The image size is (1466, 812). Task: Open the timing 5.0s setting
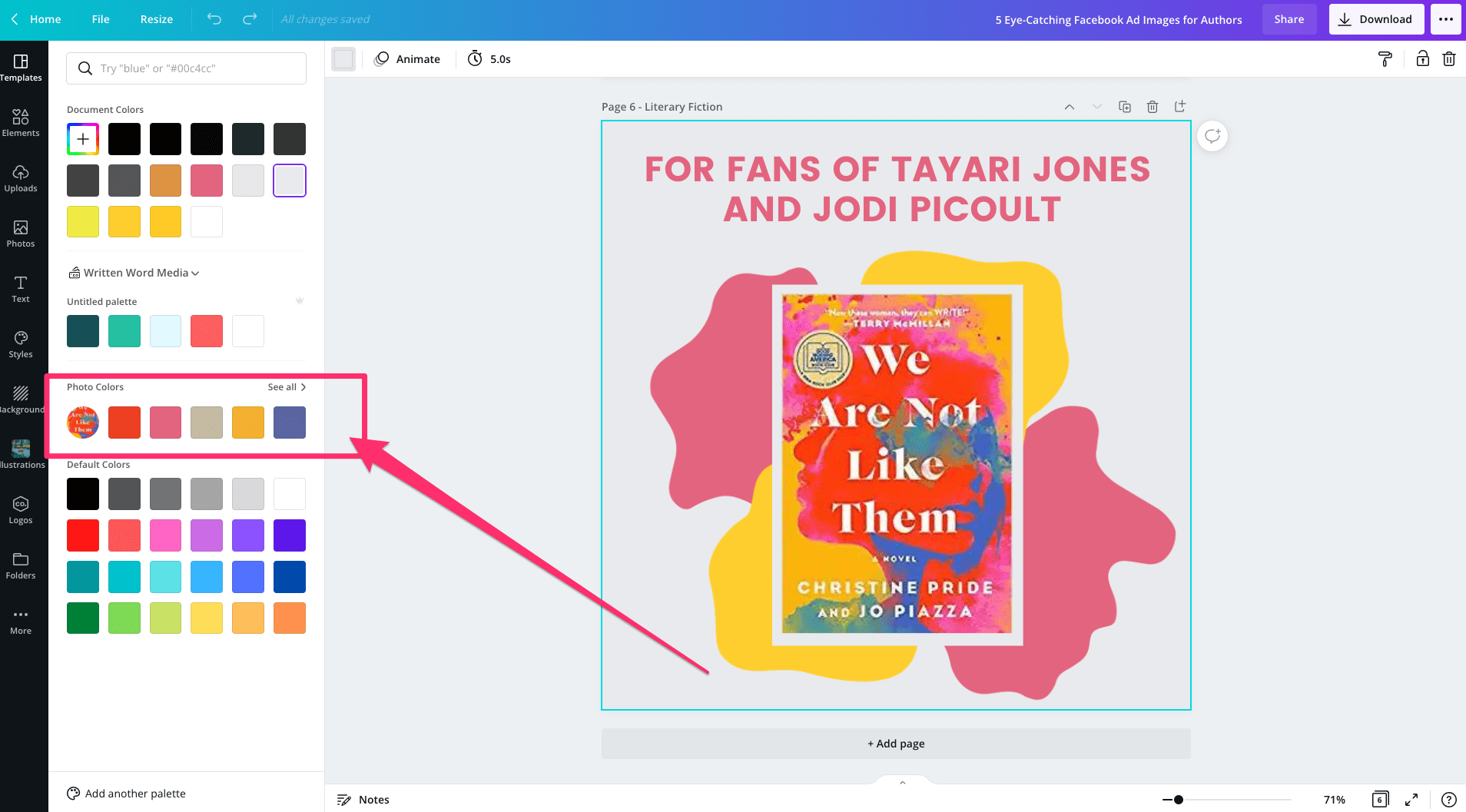[x=489, y=59]
